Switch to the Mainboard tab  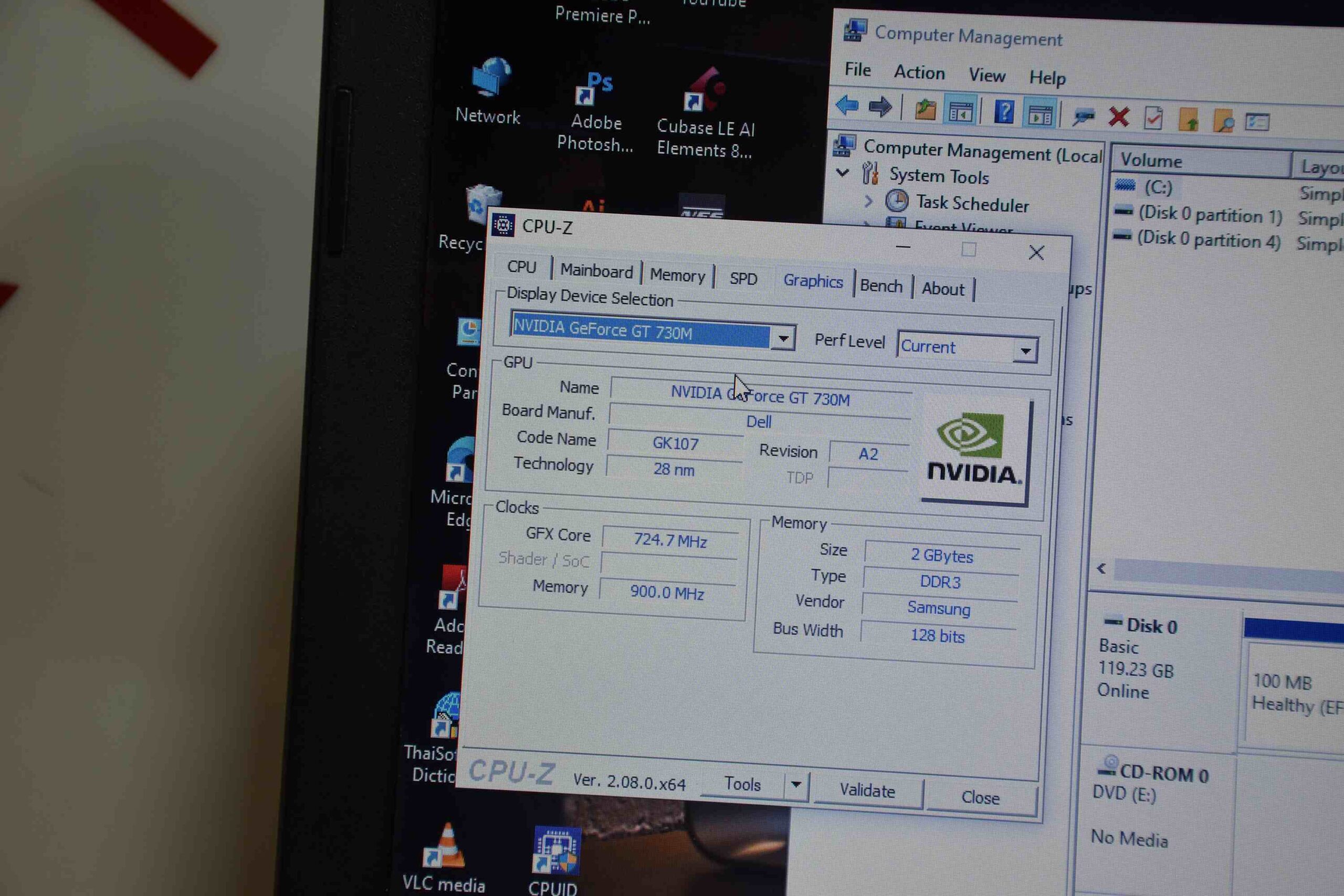[x=596, y=270]
